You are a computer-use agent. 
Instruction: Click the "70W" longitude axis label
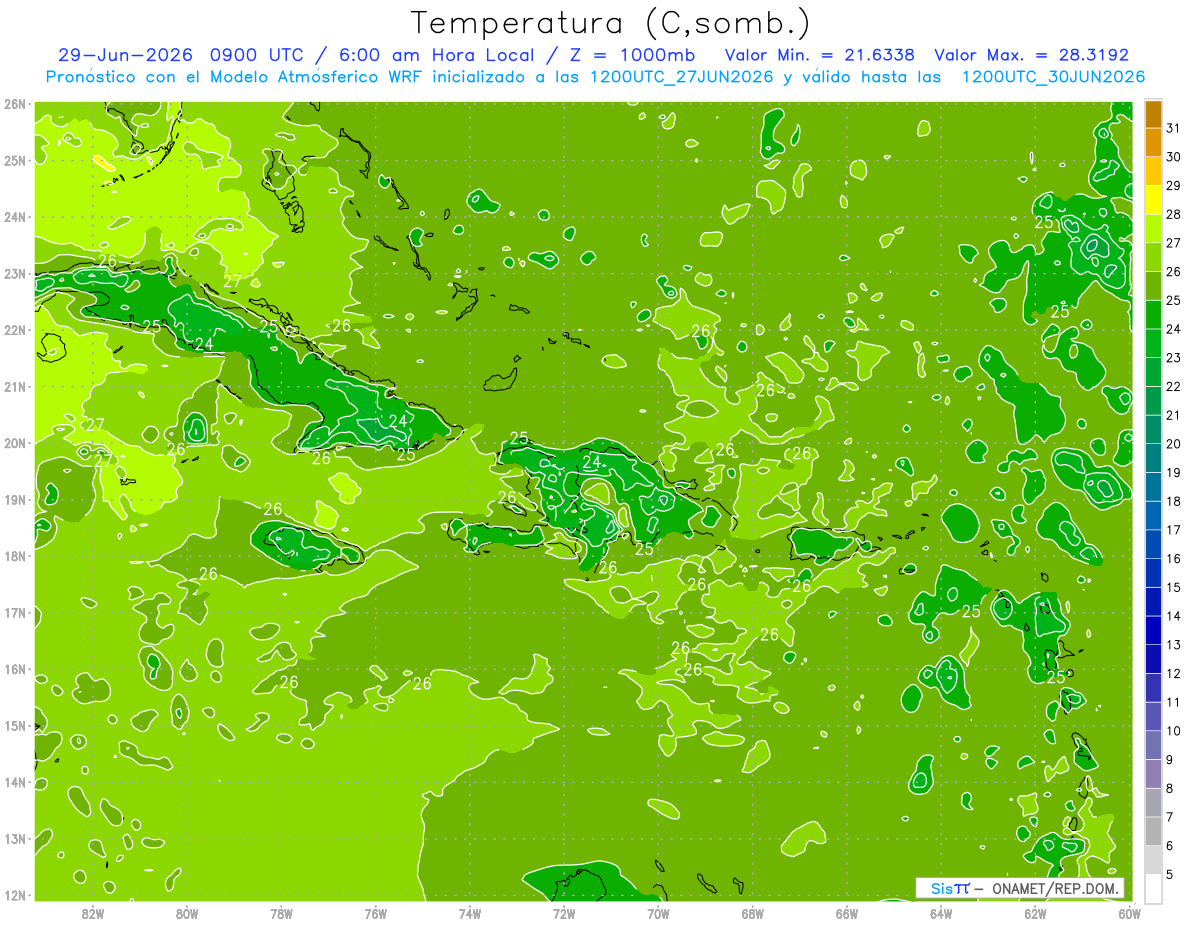tap(658, 912)
